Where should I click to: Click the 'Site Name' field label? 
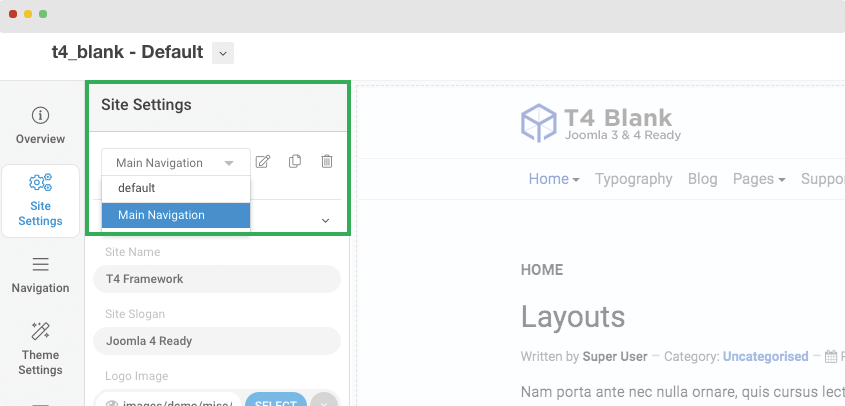coord(133,252)
